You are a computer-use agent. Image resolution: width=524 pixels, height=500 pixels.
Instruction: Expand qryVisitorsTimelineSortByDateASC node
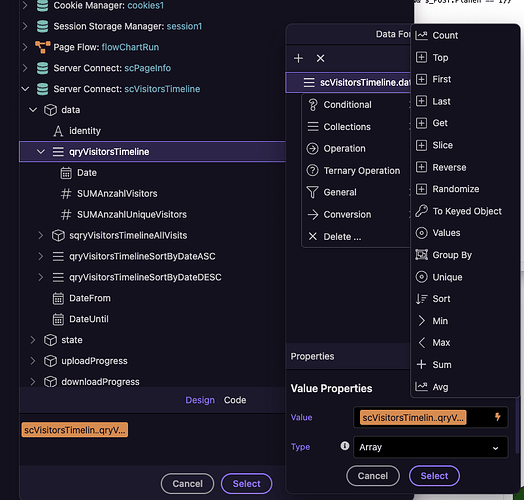41,256
